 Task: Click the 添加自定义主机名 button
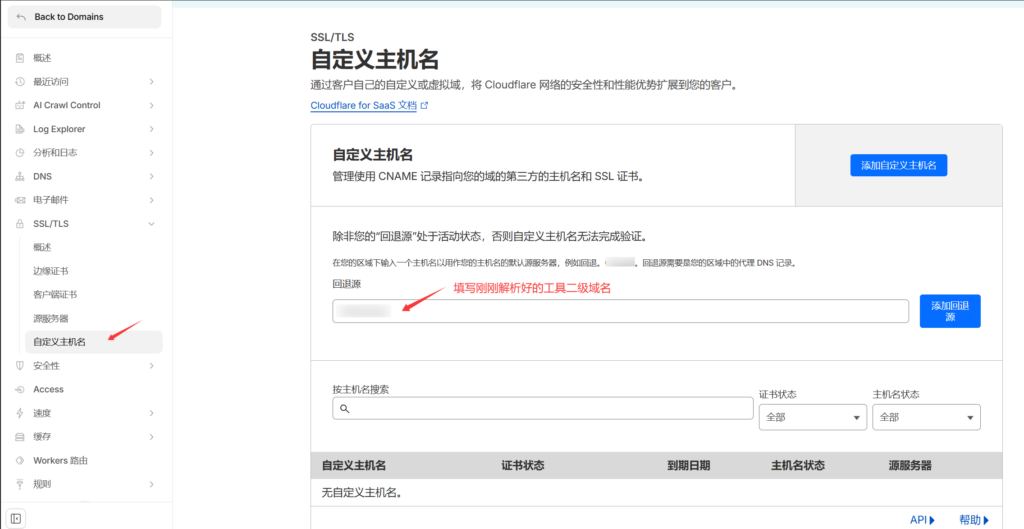pos(898,165)
